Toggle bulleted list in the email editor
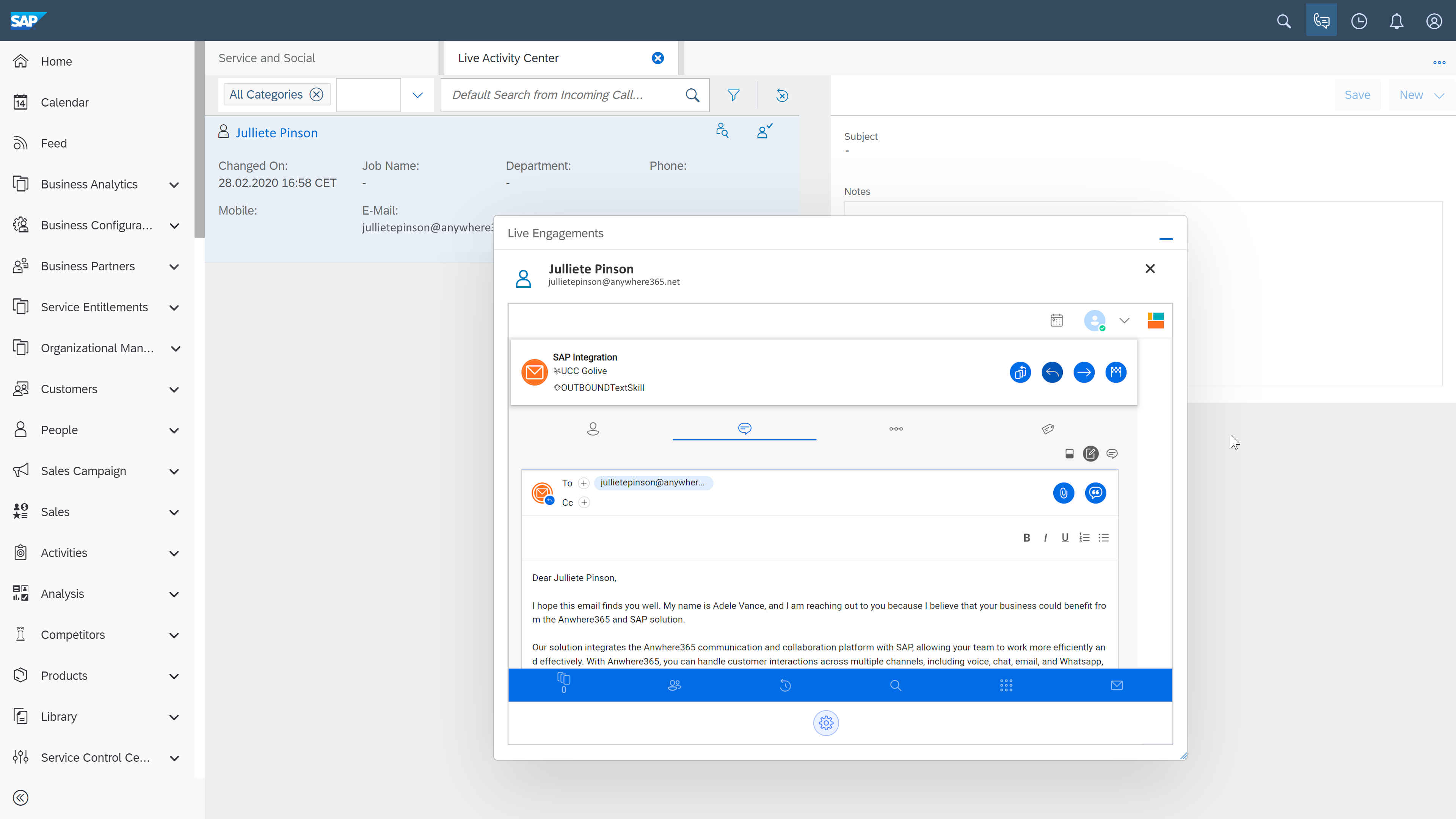 point(1103,538)
